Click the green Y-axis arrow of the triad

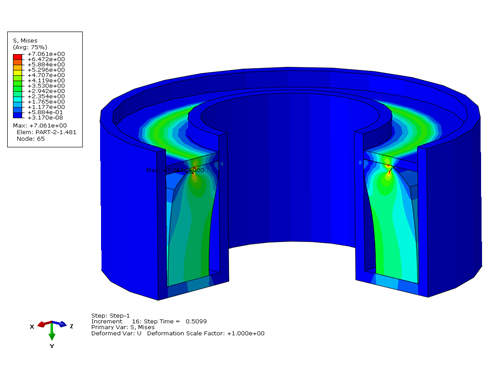click(52, 332)
